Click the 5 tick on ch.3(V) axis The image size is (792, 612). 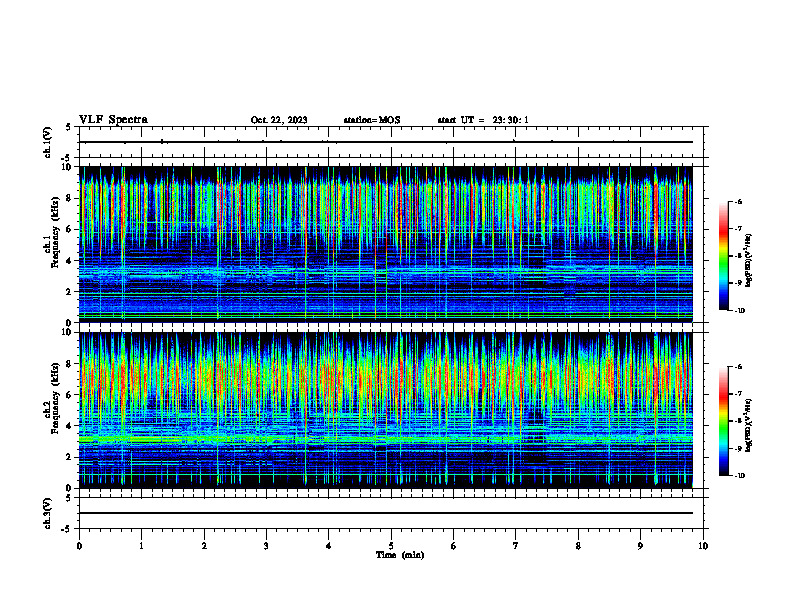(x=68, y=498)
